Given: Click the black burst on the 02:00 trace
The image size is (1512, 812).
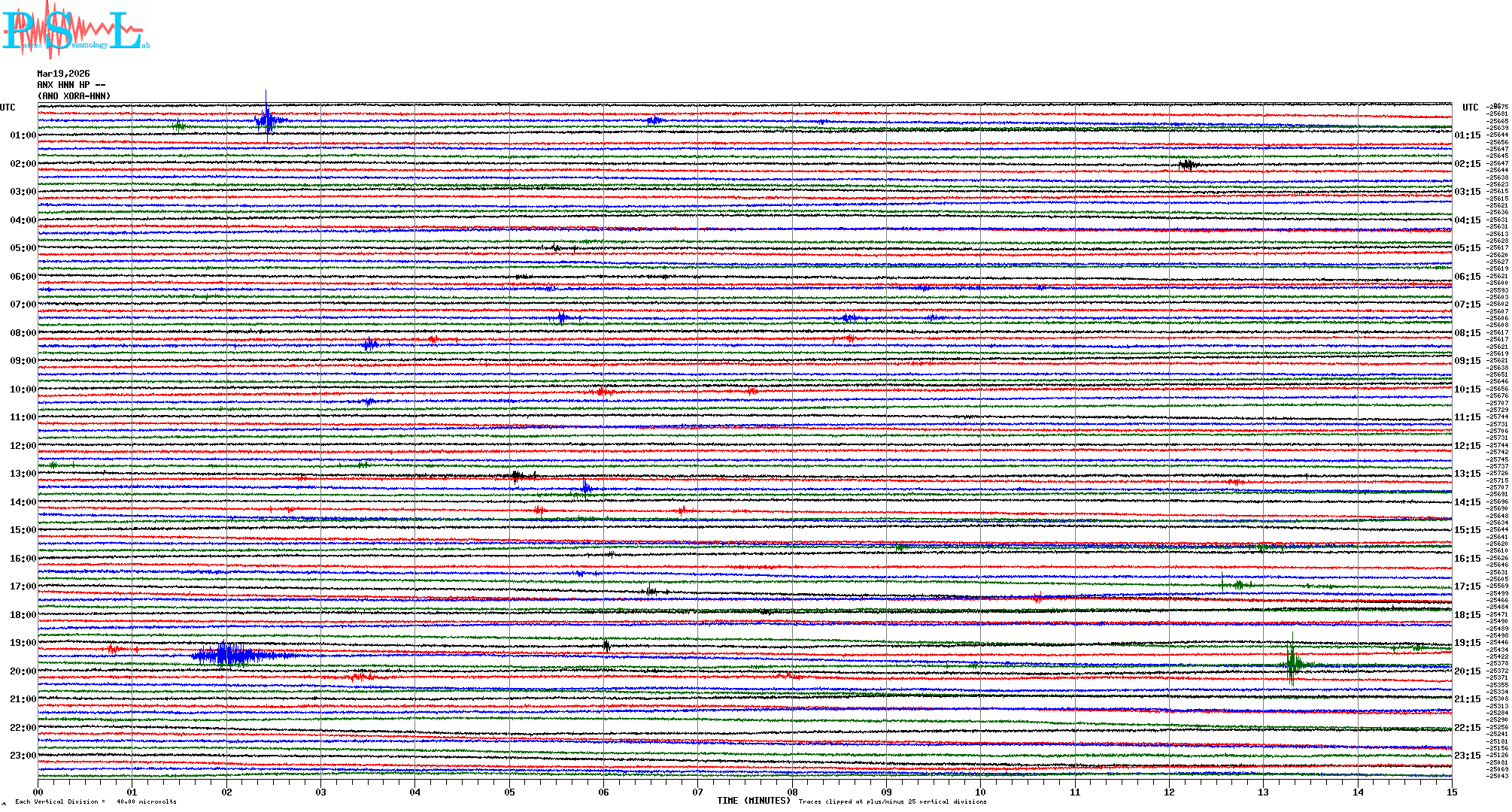Looking at the screenshot, I should tap(1187, 165).
